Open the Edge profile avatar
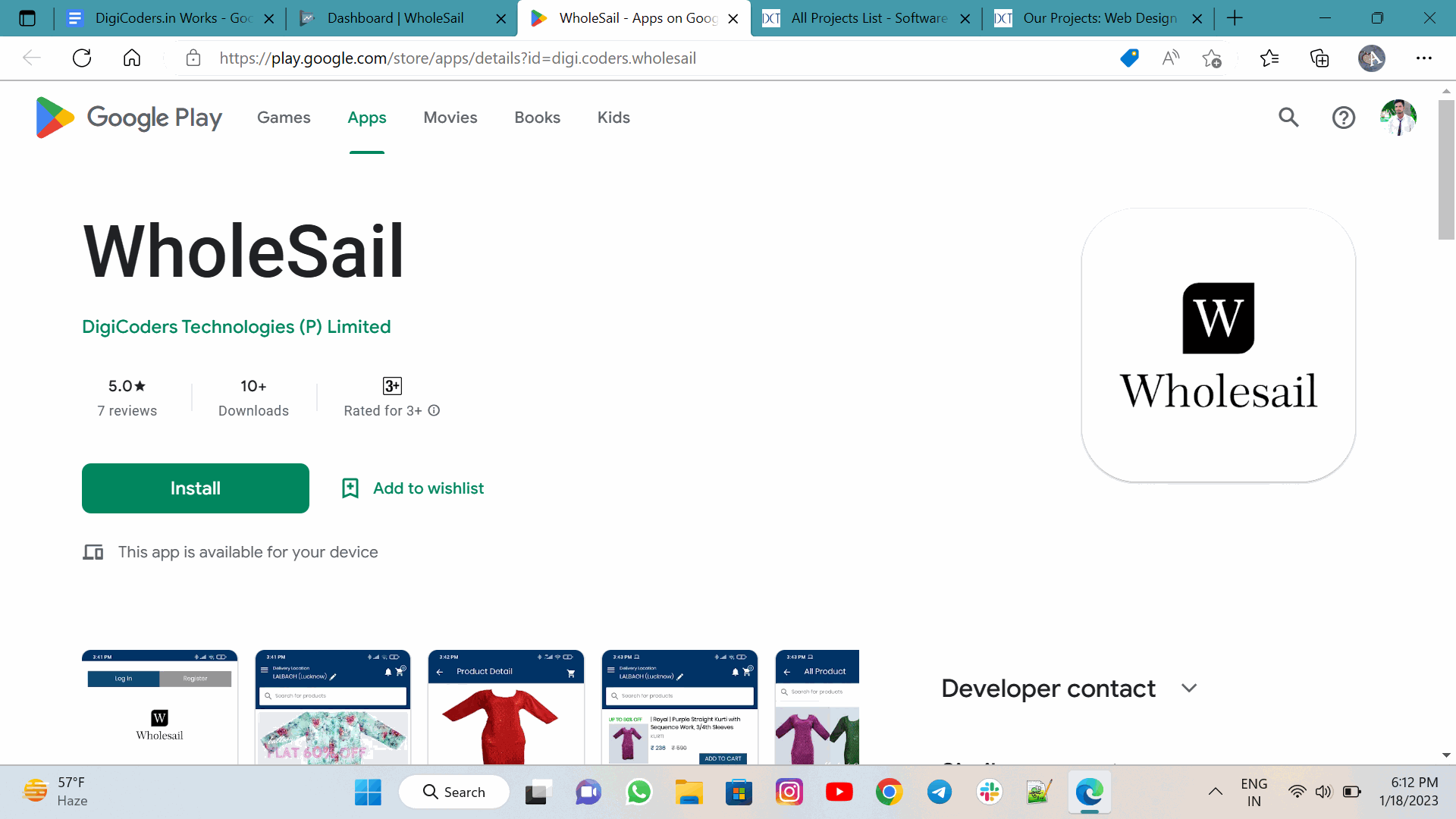Viewport: 1456px width, 819px height. coord(1371,58)
